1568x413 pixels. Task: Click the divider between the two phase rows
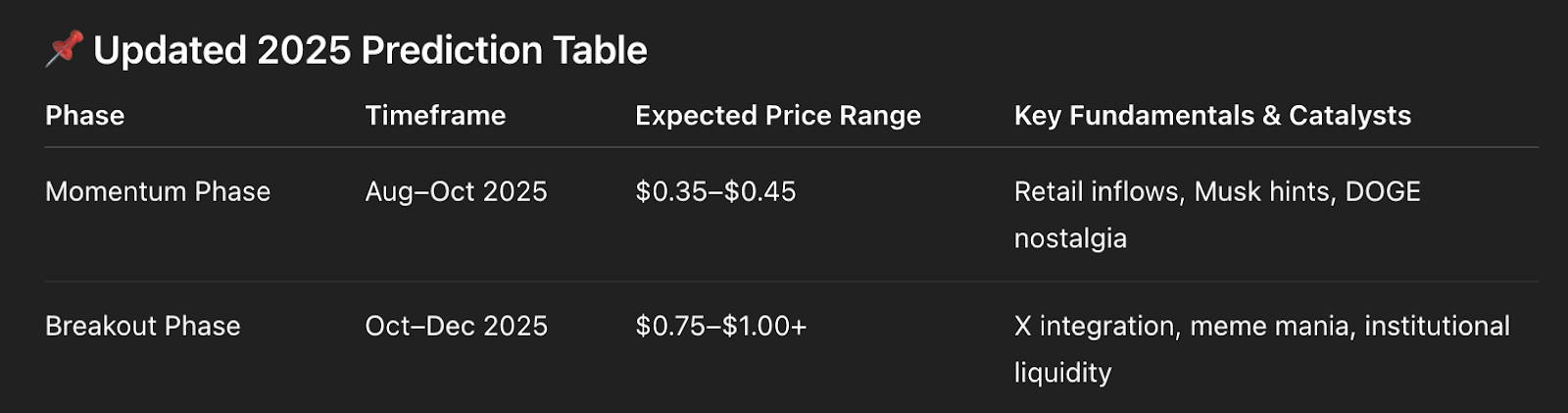[792, 282]
